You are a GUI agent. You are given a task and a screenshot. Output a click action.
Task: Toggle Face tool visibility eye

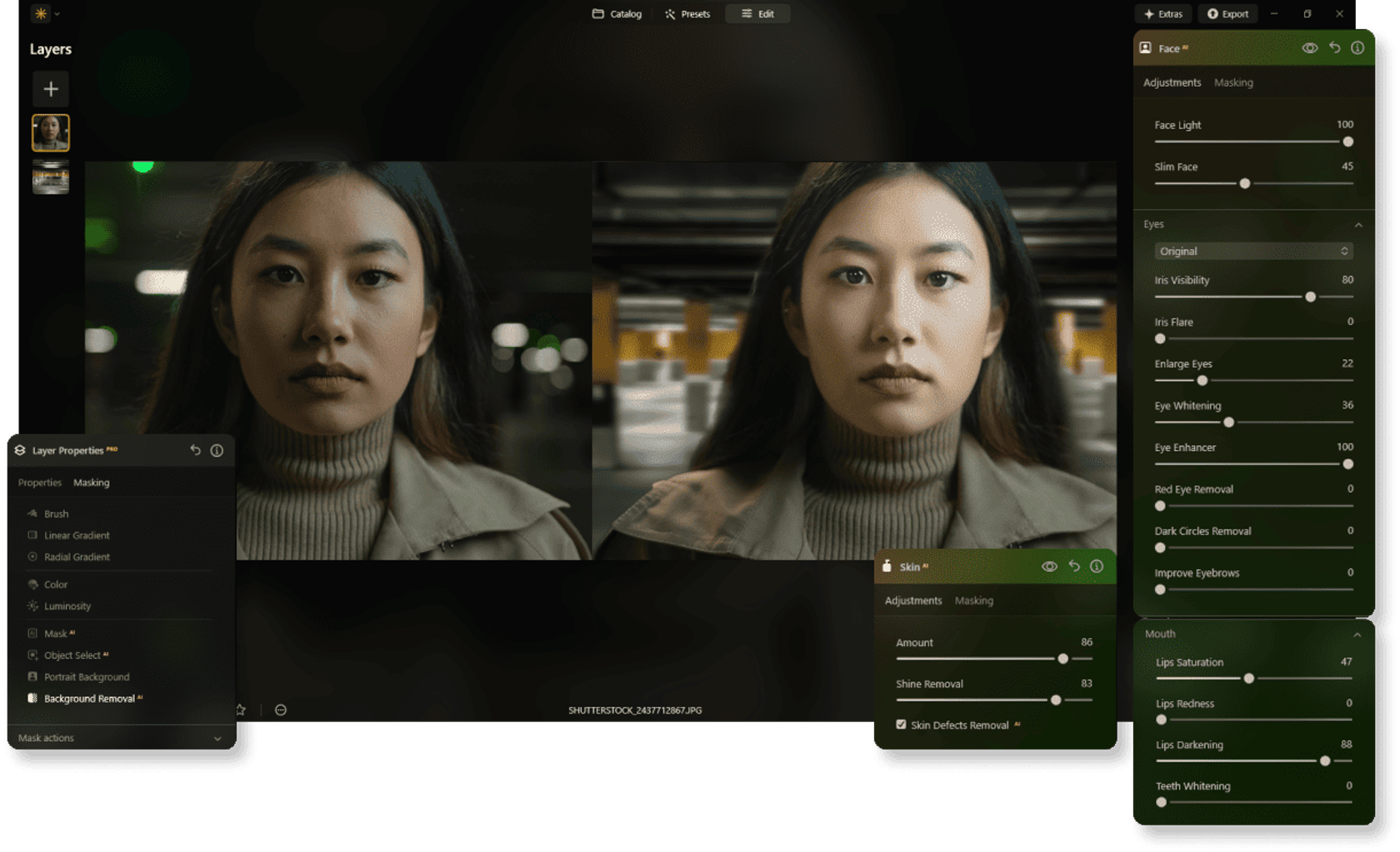pyautogui.click(x=1310, y=48)
